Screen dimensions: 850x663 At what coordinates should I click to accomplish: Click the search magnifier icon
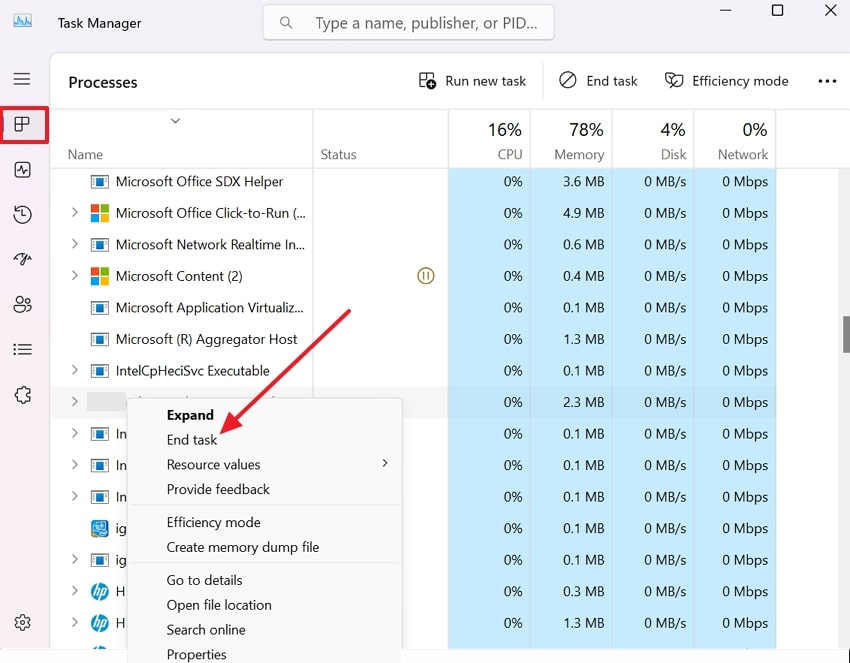(286, 23)
